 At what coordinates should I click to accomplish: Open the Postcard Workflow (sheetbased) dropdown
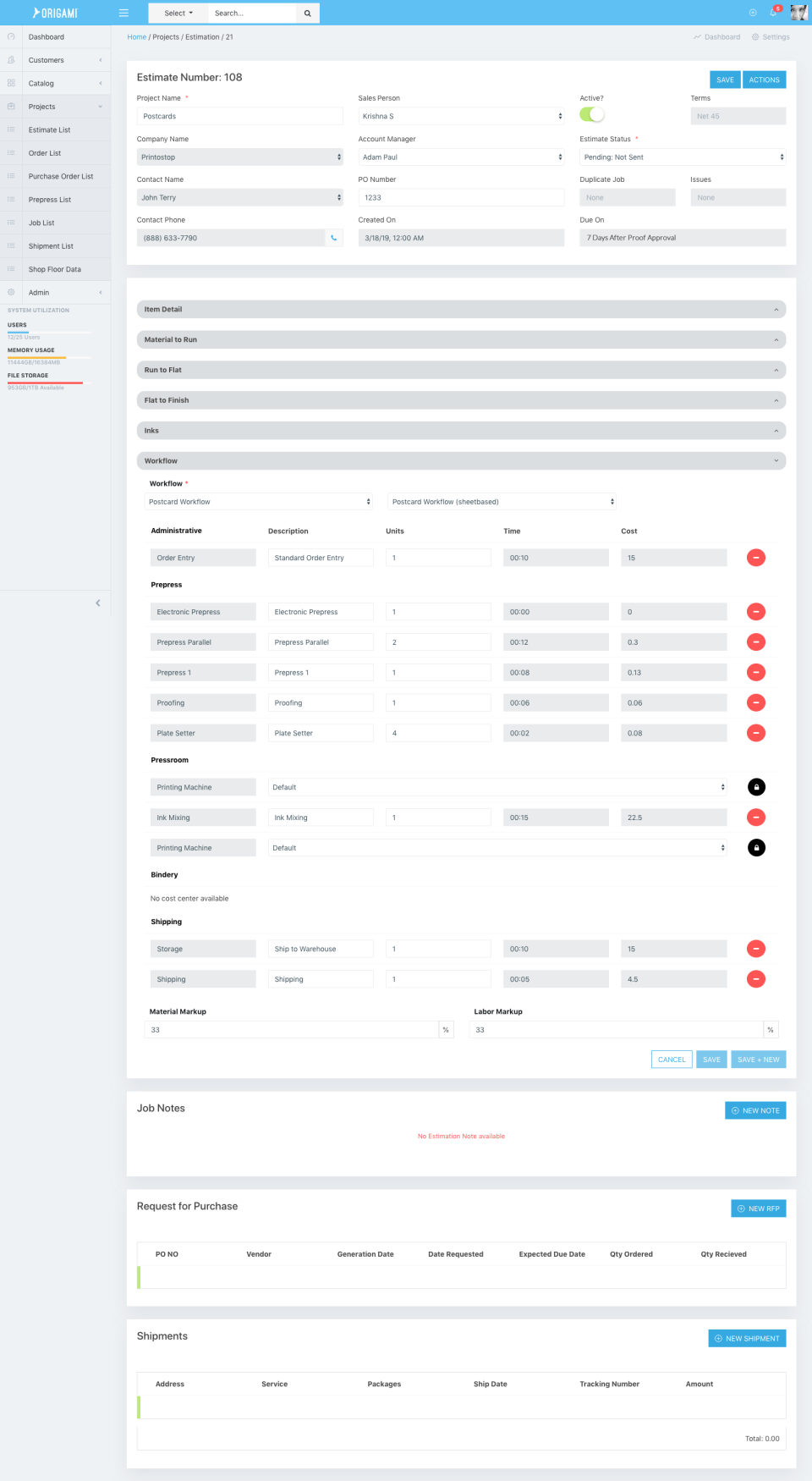click(x=502, y=502)
